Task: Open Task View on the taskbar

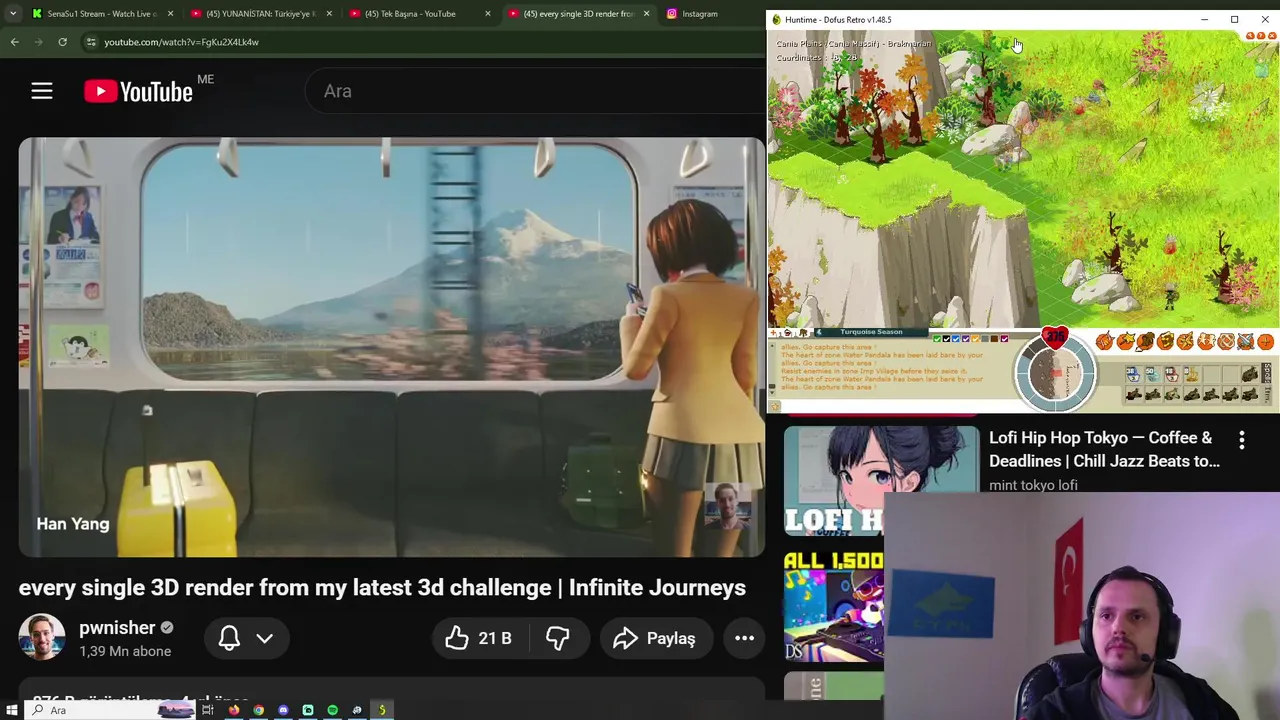Action: (x=207, y=710)
